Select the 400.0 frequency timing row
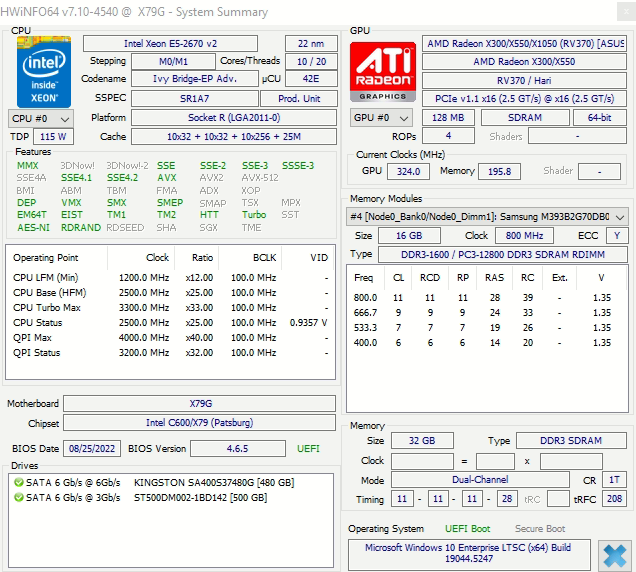636x572 pixels. click(487, 343)
